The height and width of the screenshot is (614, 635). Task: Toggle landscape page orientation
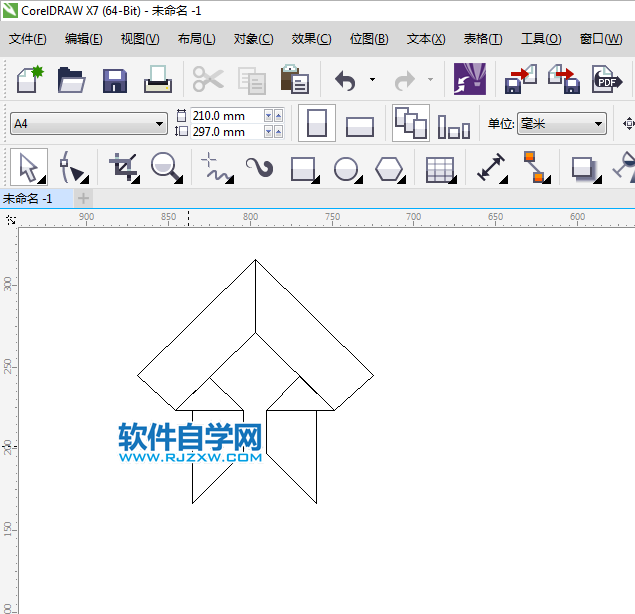(359, 125)
